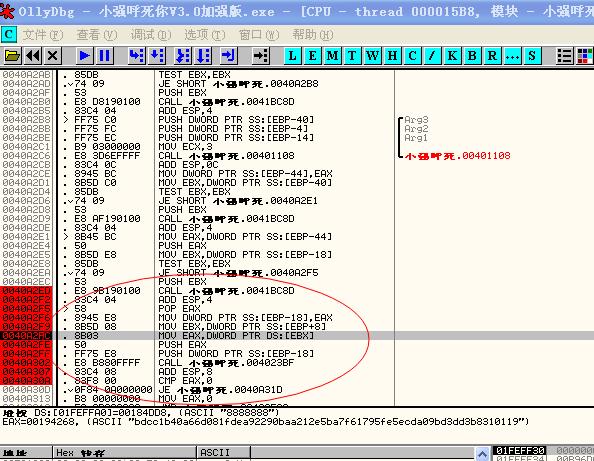Select Arg3 comment entry
Screen dimensions: 594x461
pos(416,120)
